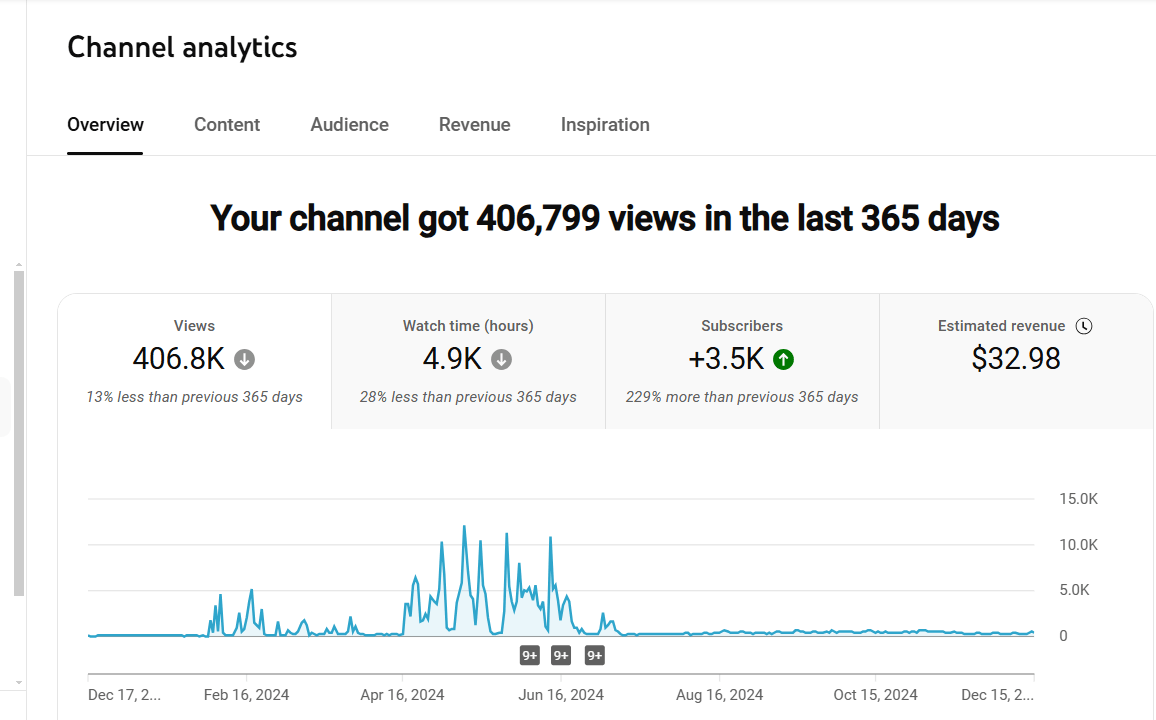This screenshot has width=1156, height=720.
Task: Click '229% more than previous 365 days' text
Action: coord(742,397)
